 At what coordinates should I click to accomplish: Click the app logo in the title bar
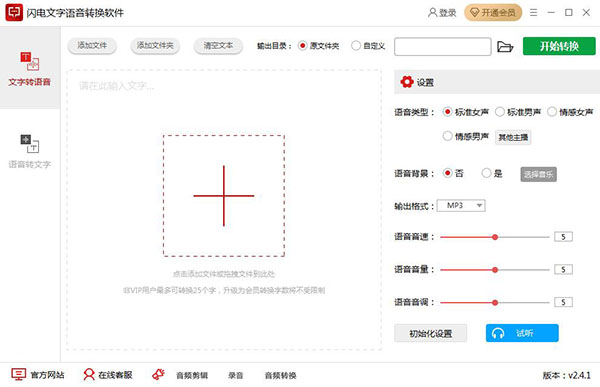[x=14, y=13]
